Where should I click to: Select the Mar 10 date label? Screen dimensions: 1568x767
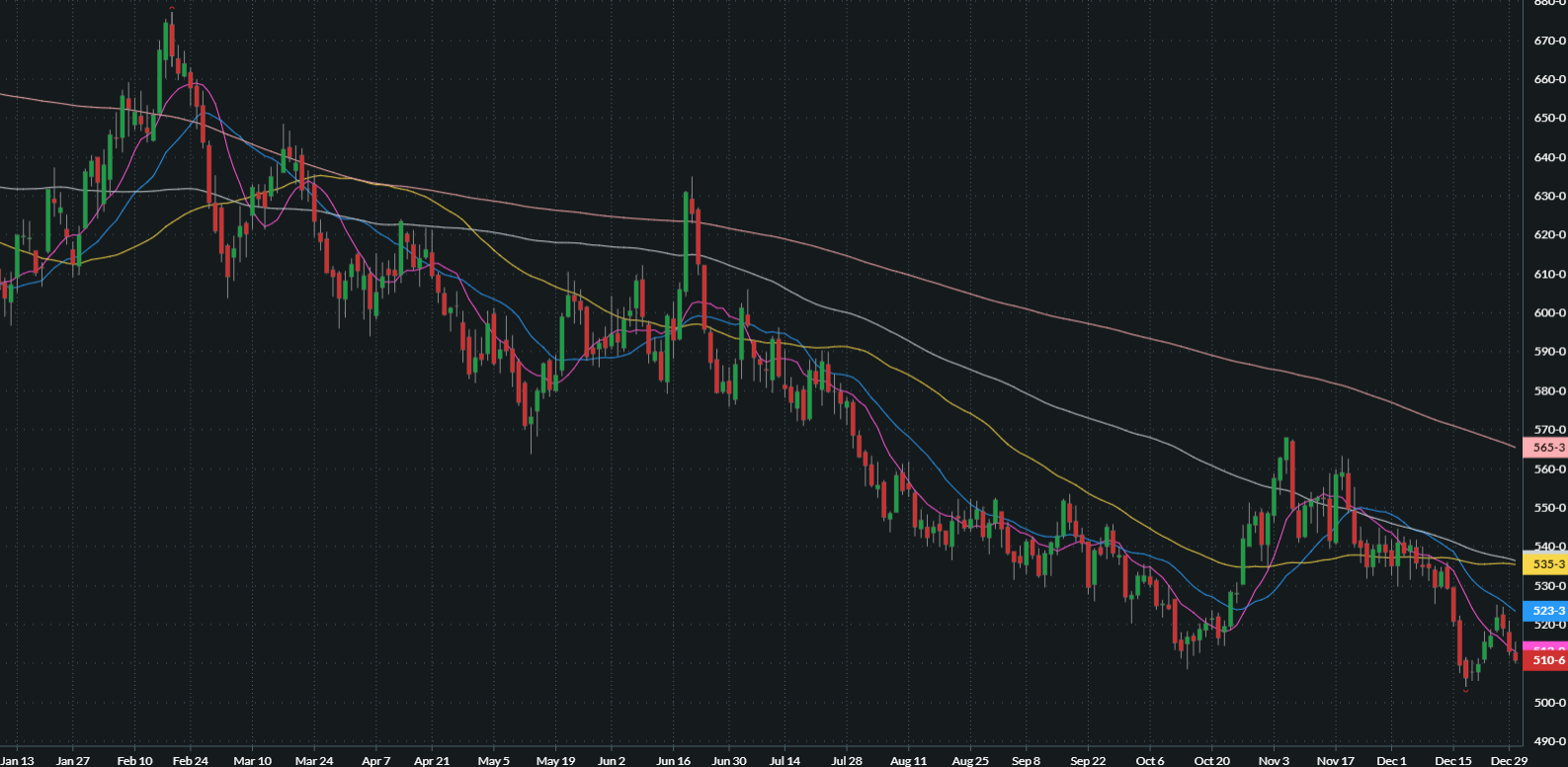[252, 761]
